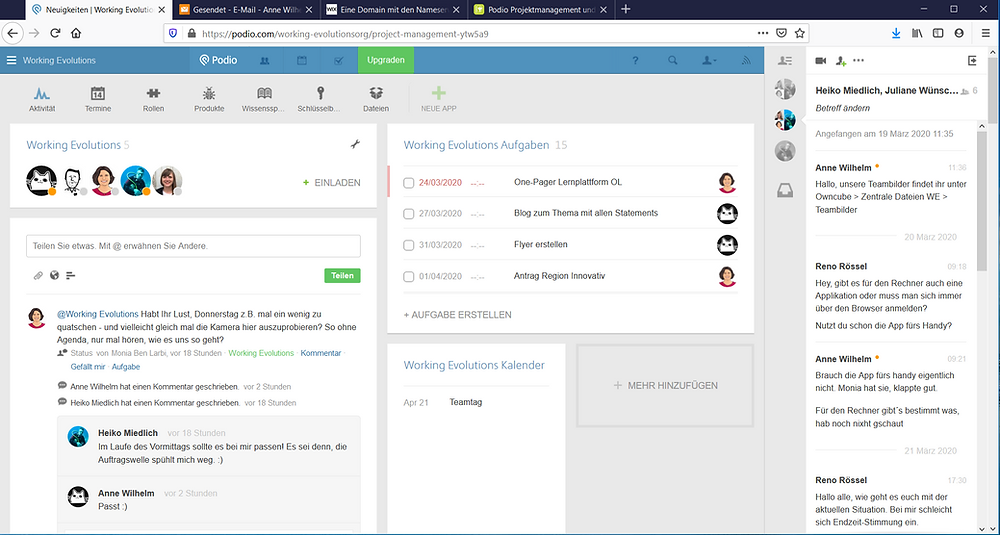This screenshot has height=535, width=1000.
Task: Open the workspace settings wrench icon
Action: [x=355, y=145]
